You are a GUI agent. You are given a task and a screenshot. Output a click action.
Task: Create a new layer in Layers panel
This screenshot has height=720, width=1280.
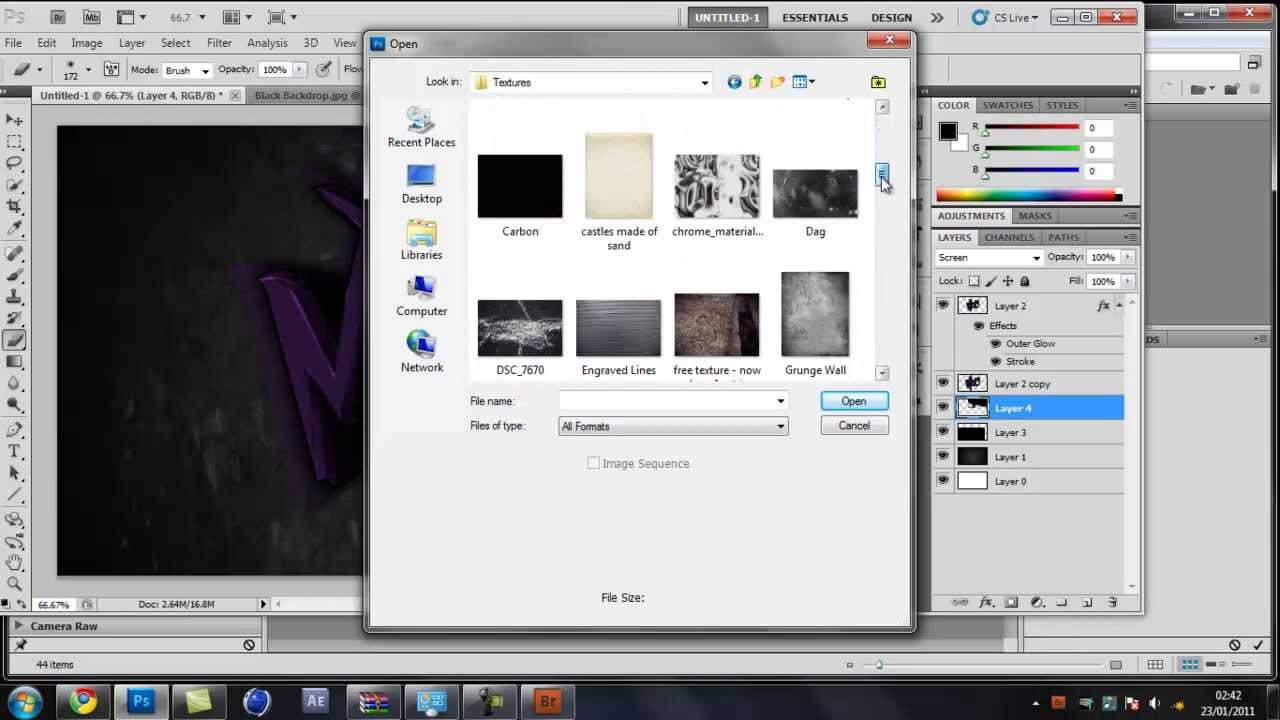(x=1087, y=602)
